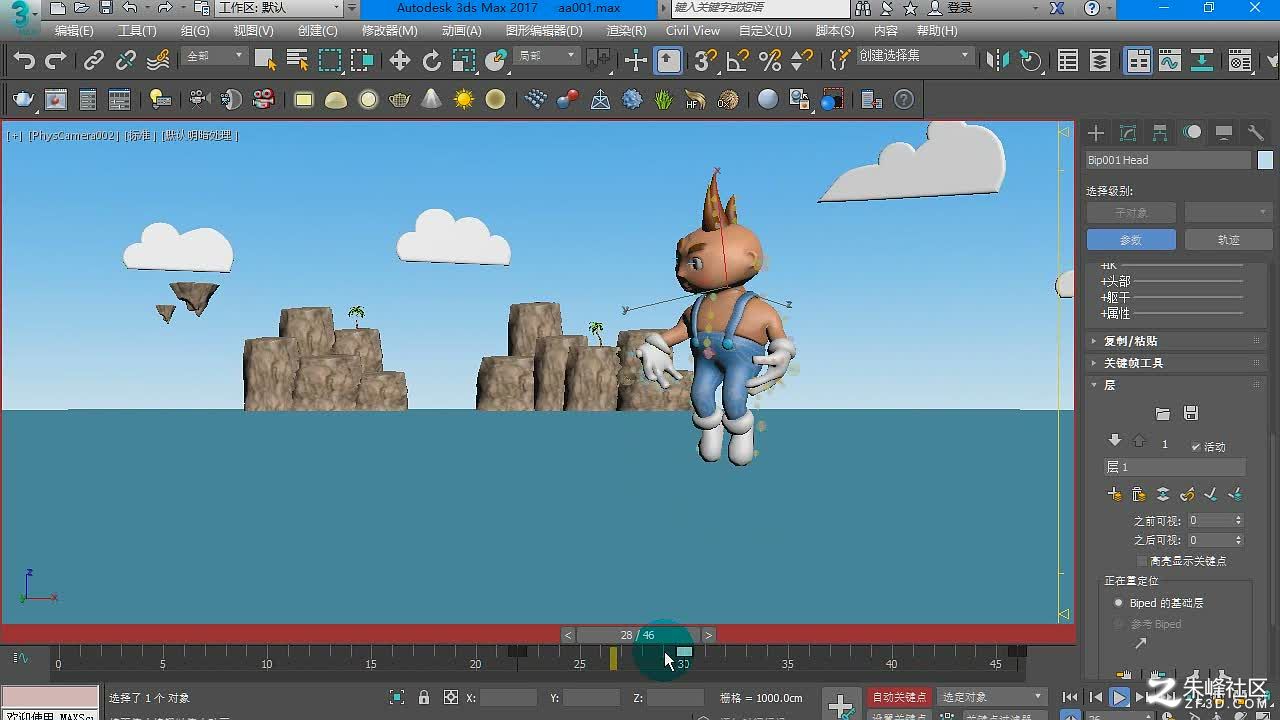
Task: Open the 全部 selection filter dropdown
Action: (215, 56)
